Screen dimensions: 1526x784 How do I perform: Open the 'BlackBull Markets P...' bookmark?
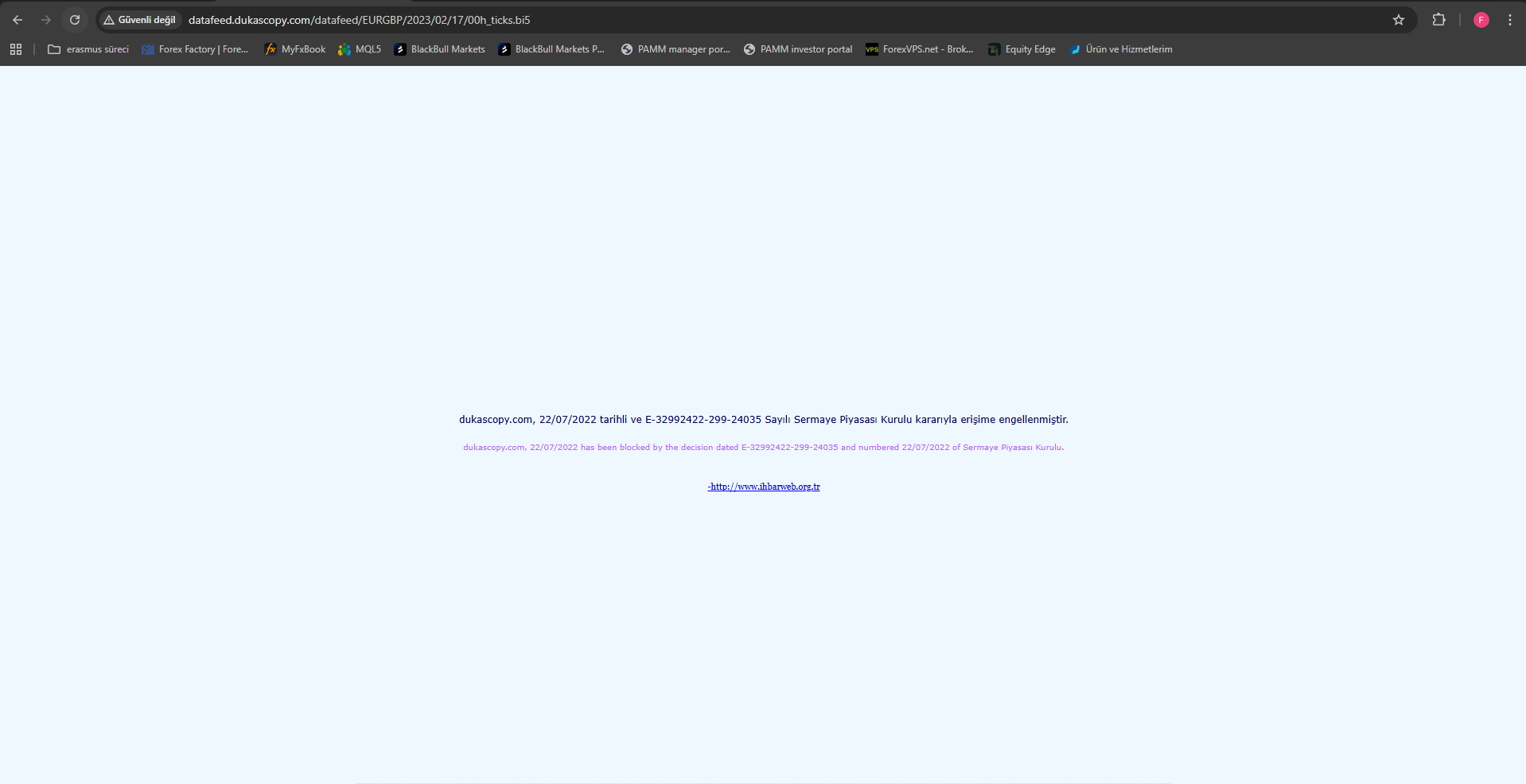551,49
